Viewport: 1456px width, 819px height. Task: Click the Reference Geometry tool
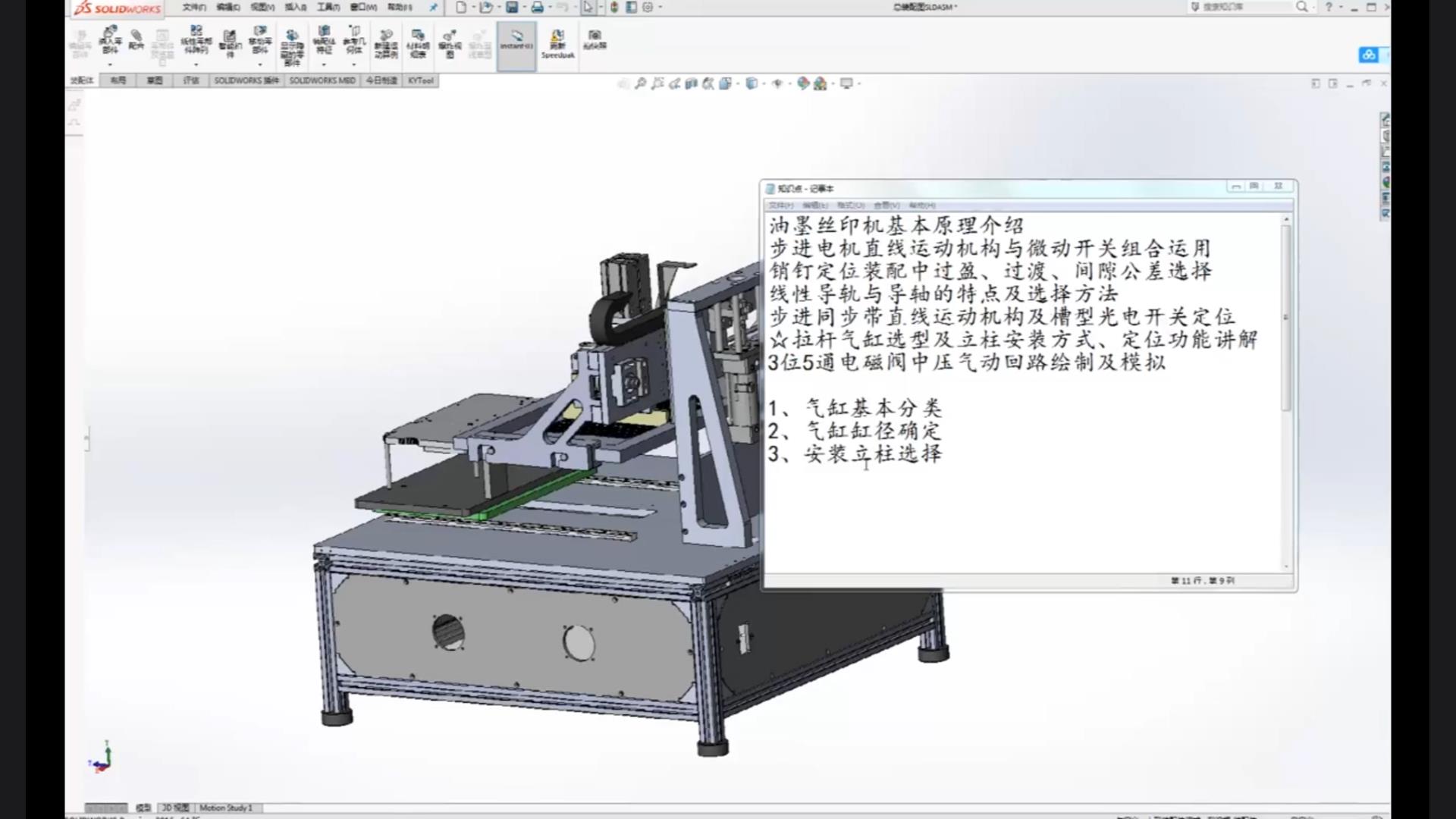(x=354, y=39)
